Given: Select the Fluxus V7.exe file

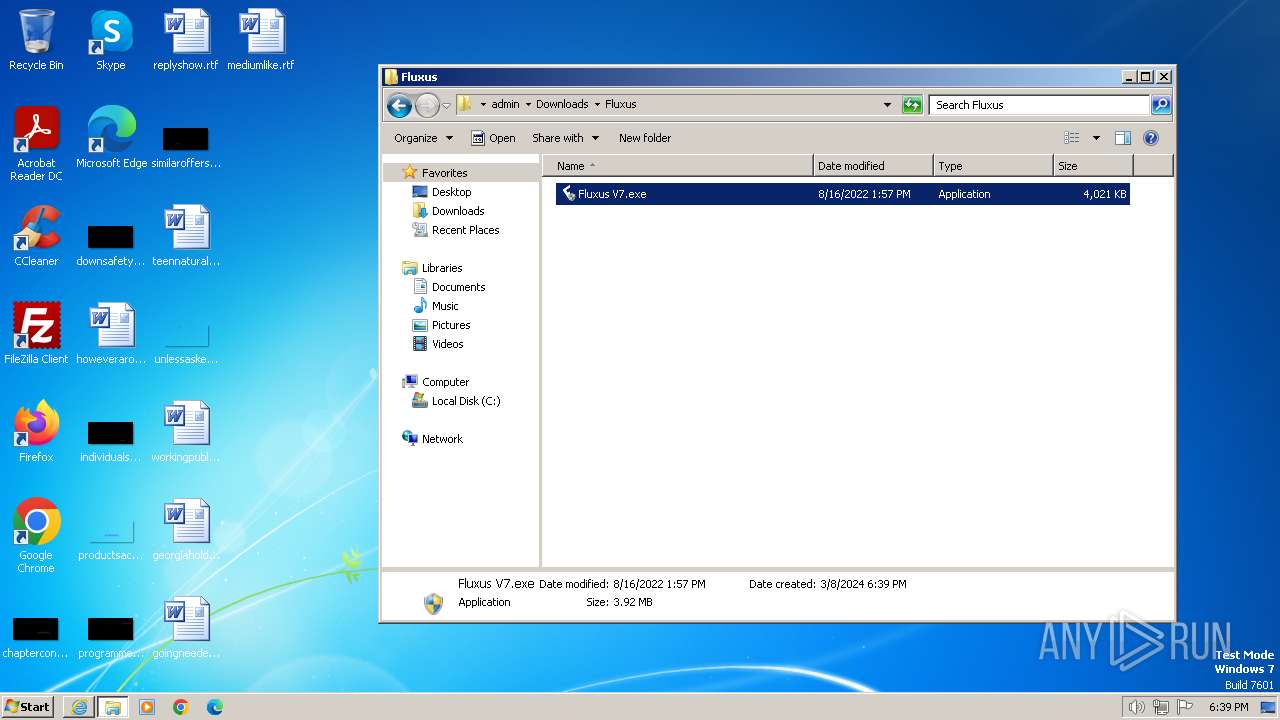Looking at the screenshot, I should pyautogui.click(x=842, y=194).
